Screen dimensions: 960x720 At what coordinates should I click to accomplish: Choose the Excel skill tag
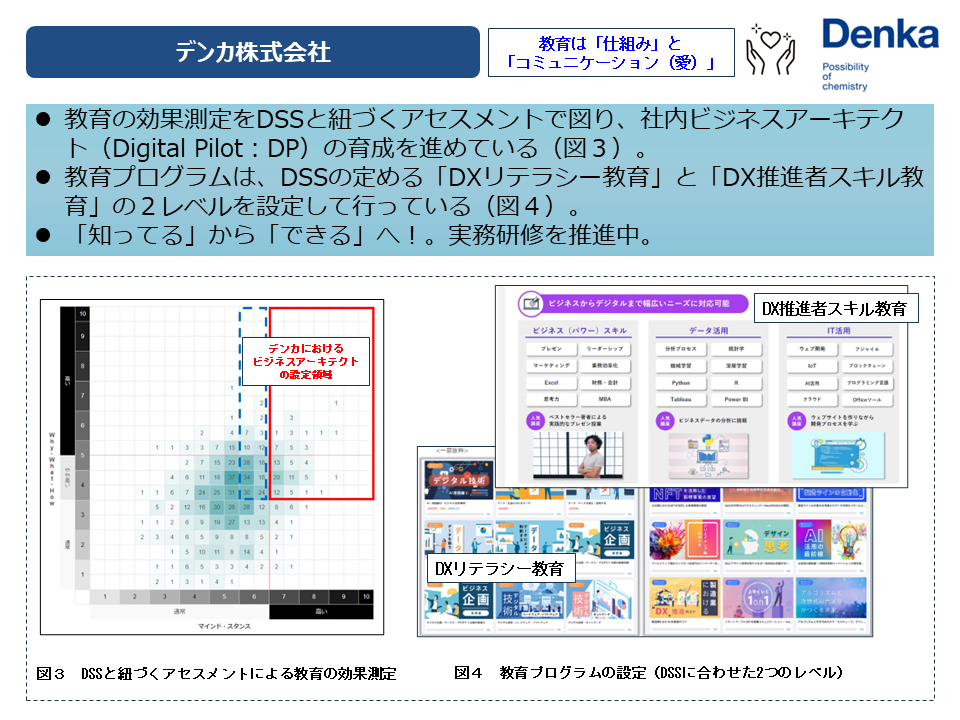[551, 383]
